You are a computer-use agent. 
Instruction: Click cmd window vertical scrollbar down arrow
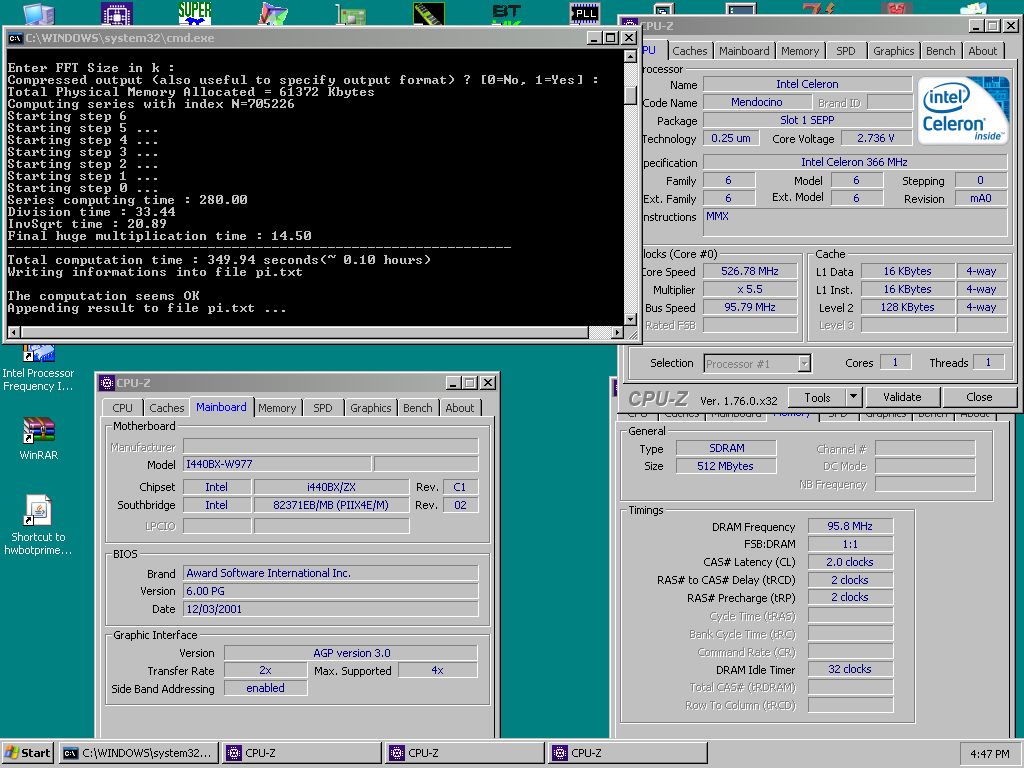pos(630,319)
